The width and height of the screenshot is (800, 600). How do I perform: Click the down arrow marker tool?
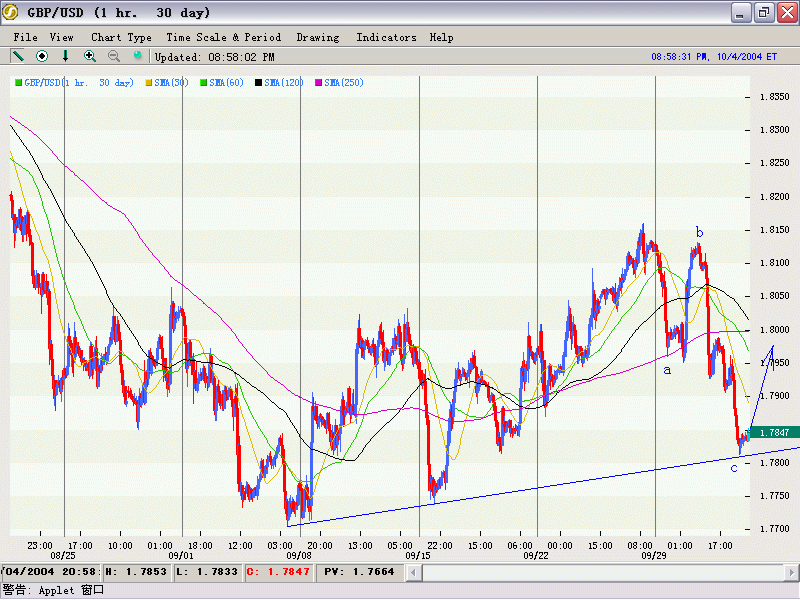pos(66,56)
